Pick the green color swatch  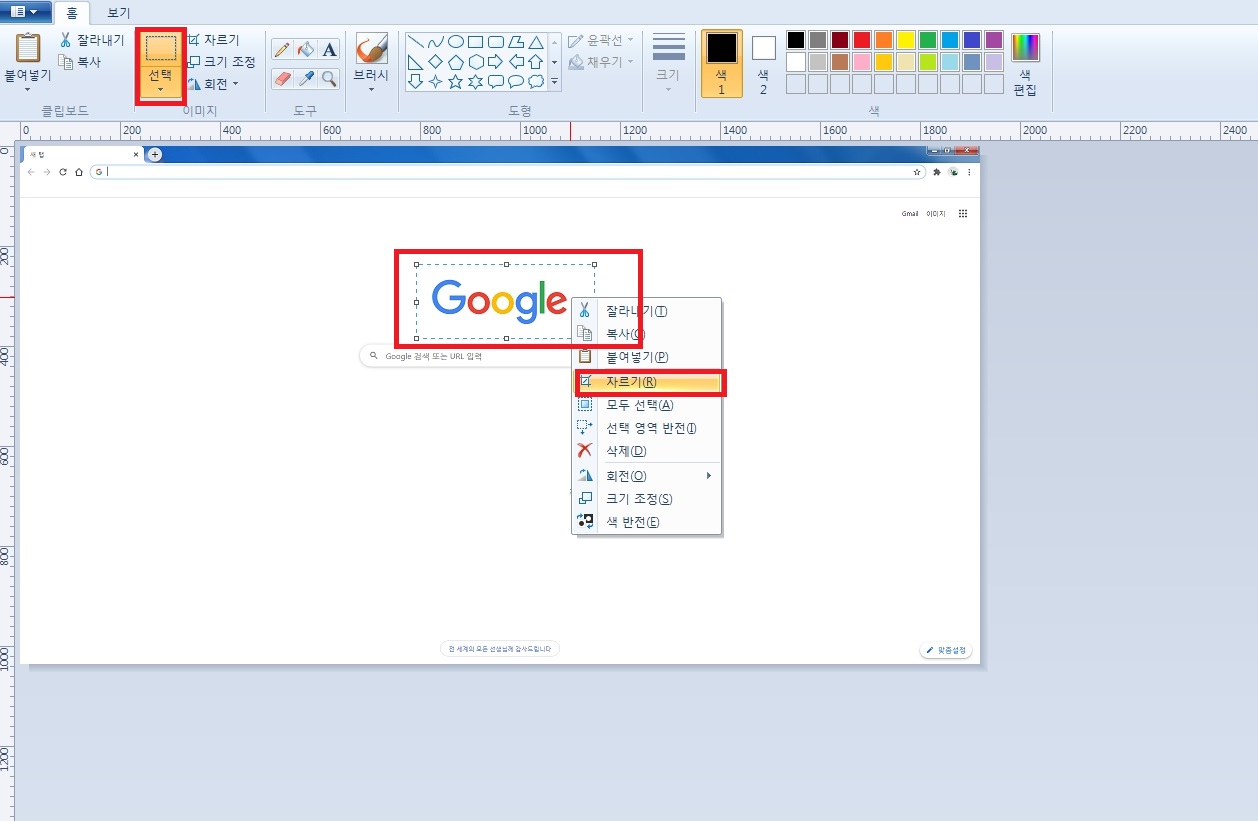tap(928, 40)
